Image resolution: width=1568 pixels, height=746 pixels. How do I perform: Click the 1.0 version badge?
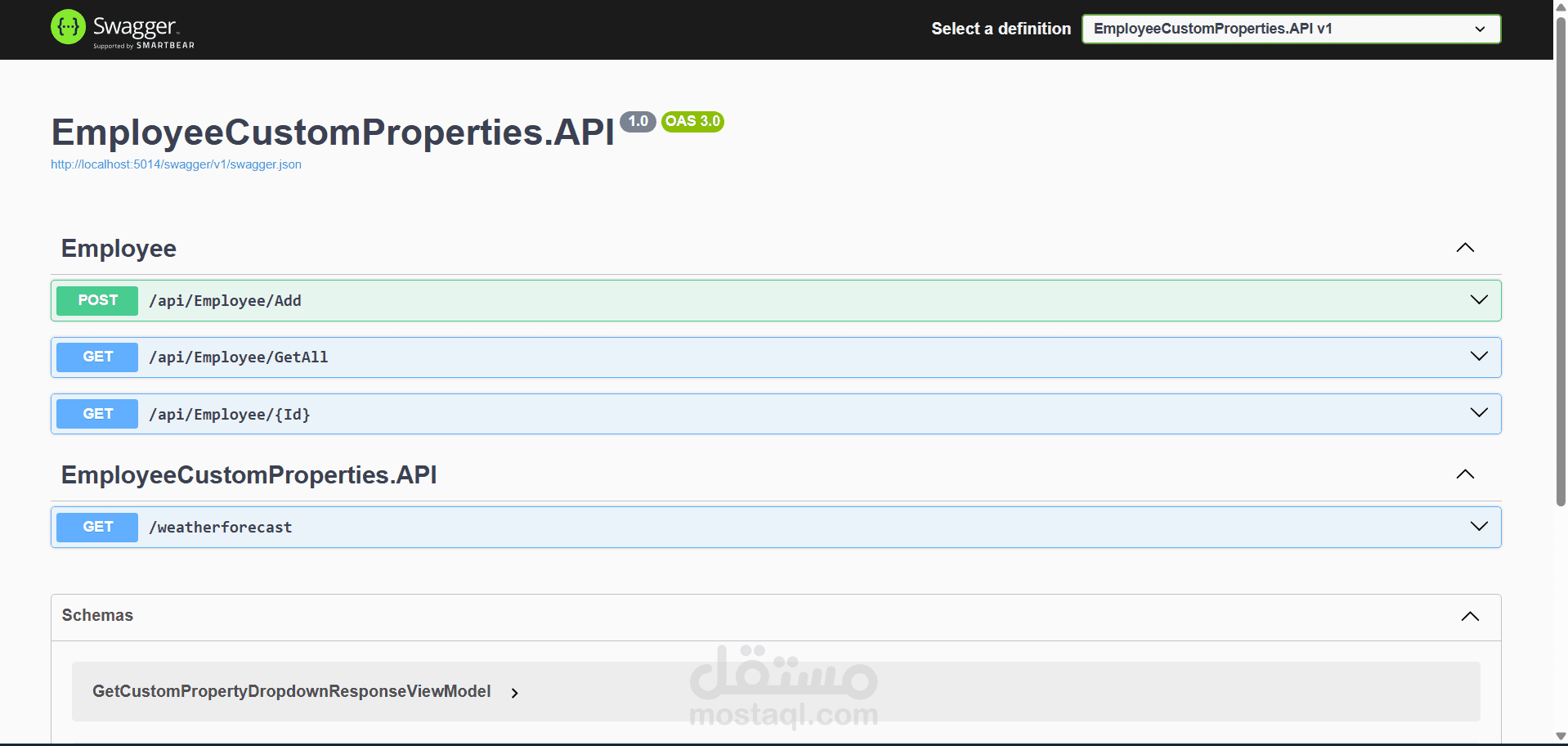[638, 121]
